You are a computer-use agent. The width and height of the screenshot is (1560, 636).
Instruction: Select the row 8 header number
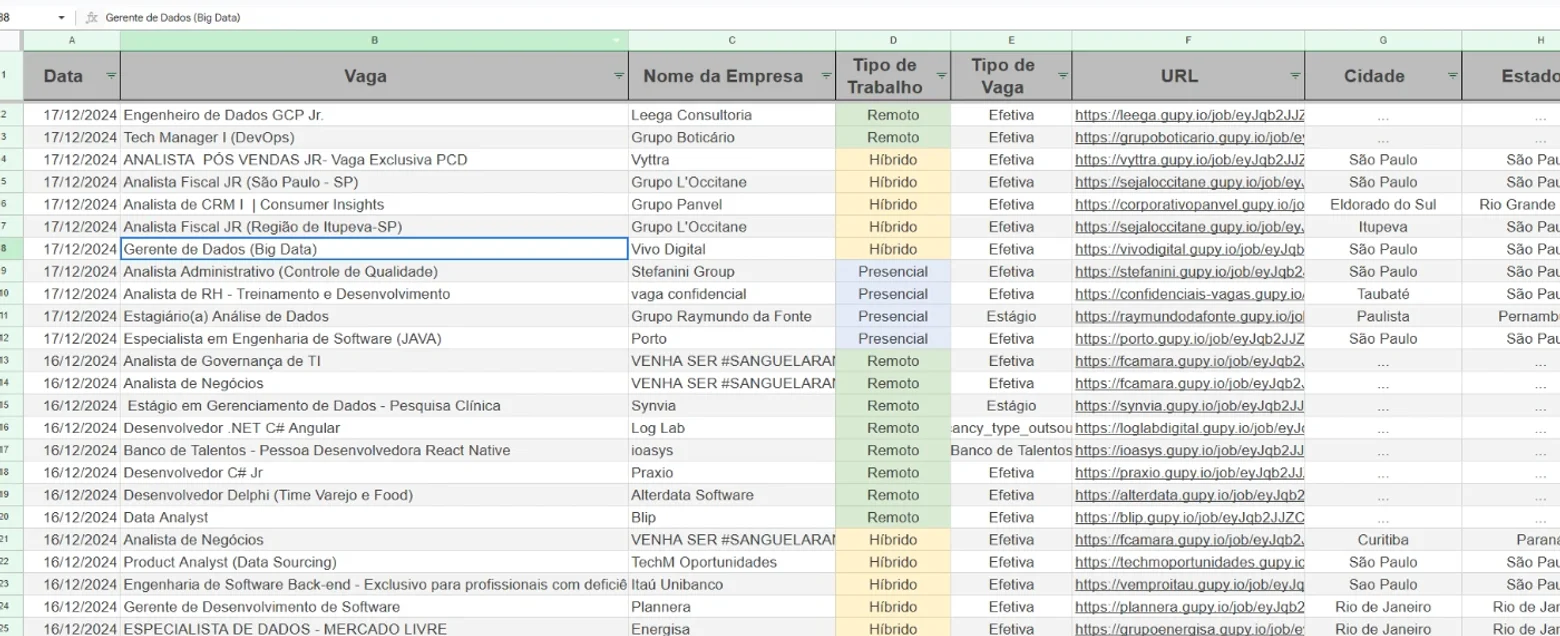11,249
